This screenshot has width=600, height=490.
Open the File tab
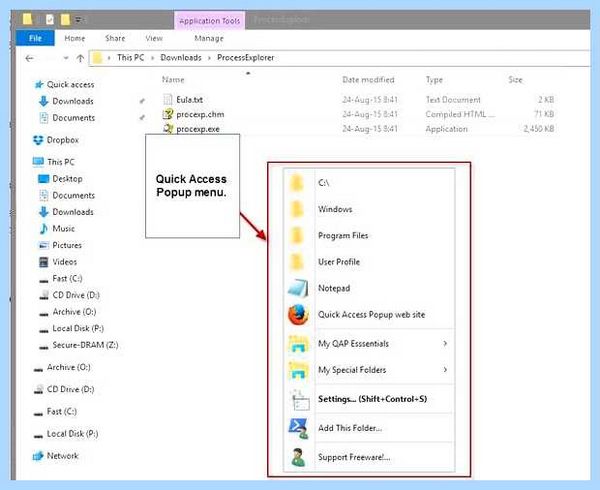pos(35,38)
